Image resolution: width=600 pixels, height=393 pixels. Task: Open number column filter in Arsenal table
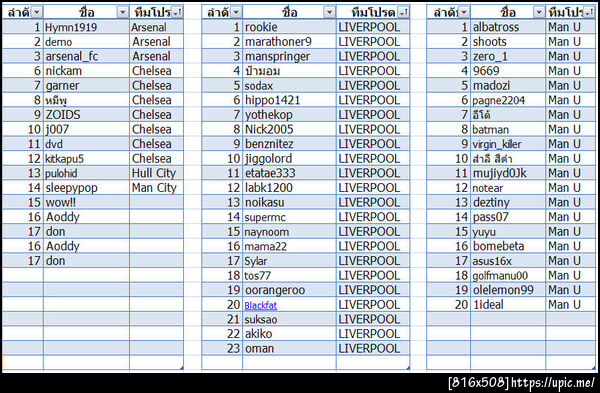(36, 13)
